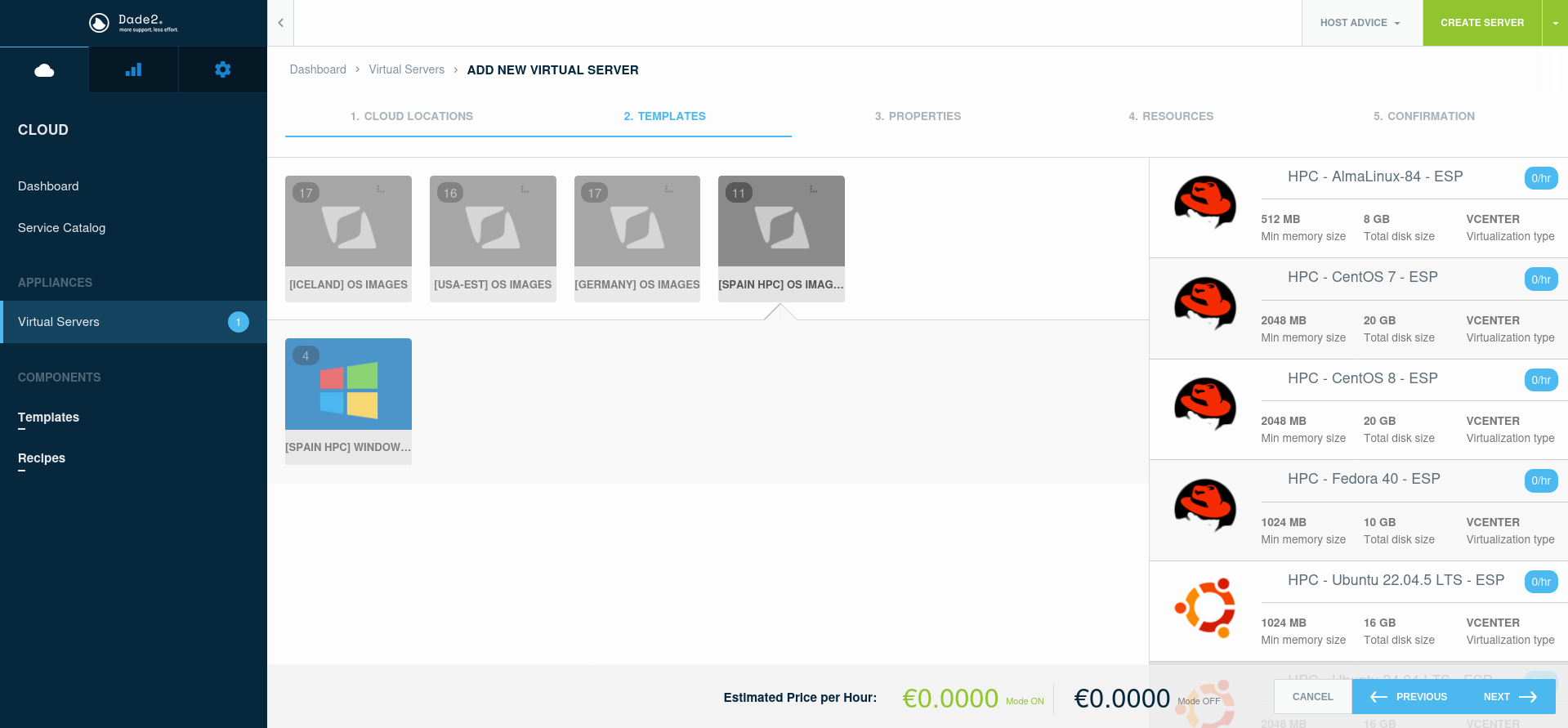This screenshot has height=728, width=1568.
Task: Collapse the sidebar with the chevron
Action: (280, 23)
